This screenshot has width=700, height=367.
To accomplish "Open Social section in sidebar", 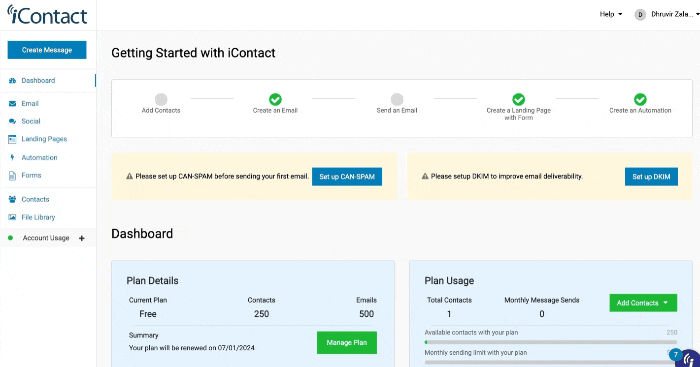I will [x=31, y=121].
